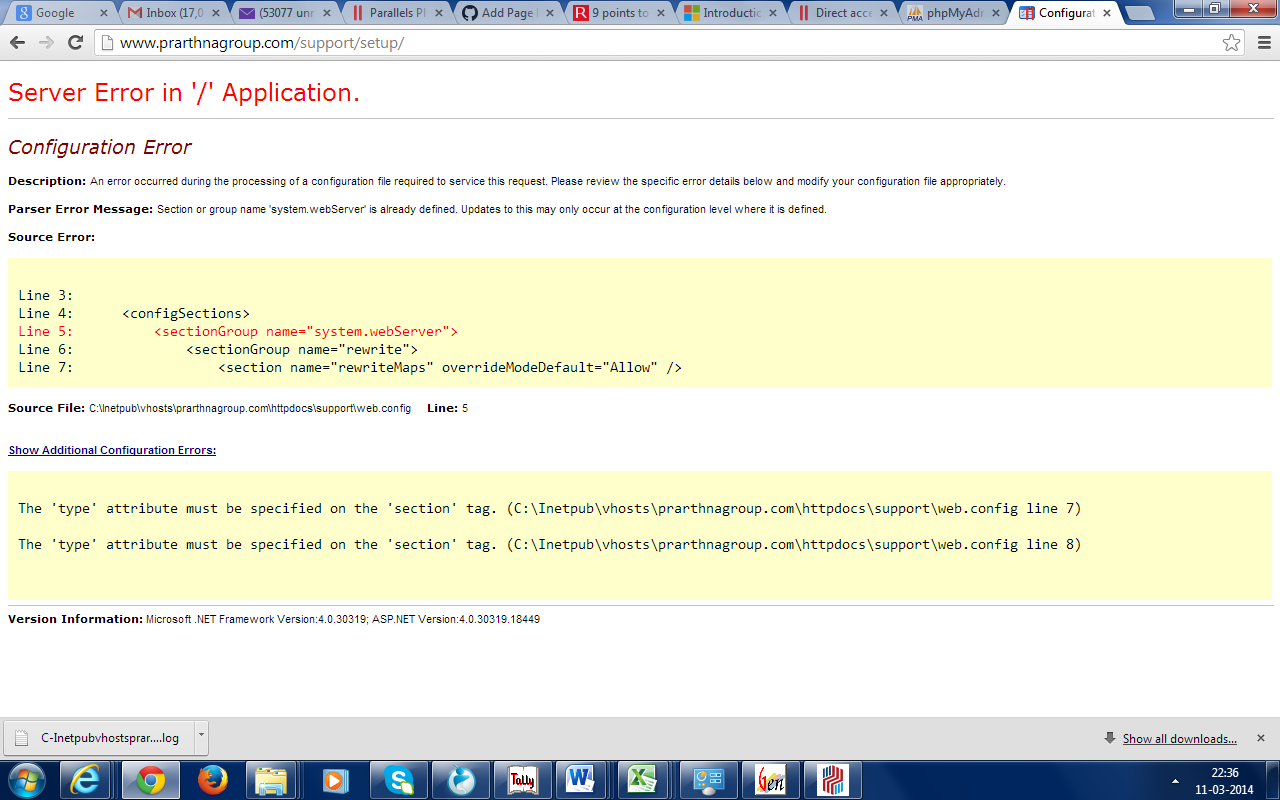Open Microsoft Excel from the taskbar
This screenshot has width=1280, height=800.
[644, 780]
